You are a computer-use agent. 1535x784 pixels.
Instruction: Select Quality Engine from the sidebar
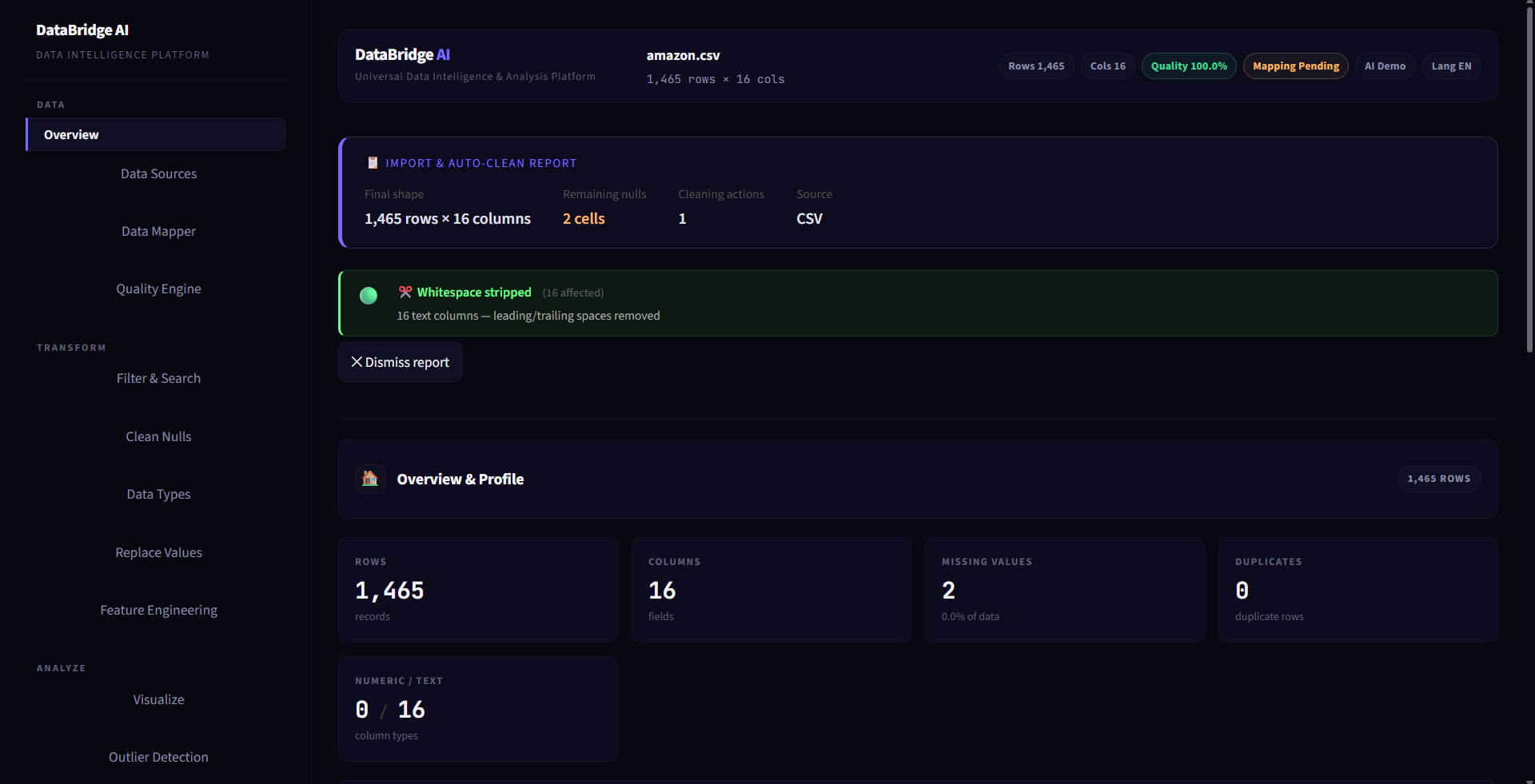click(x=158, y=289)
